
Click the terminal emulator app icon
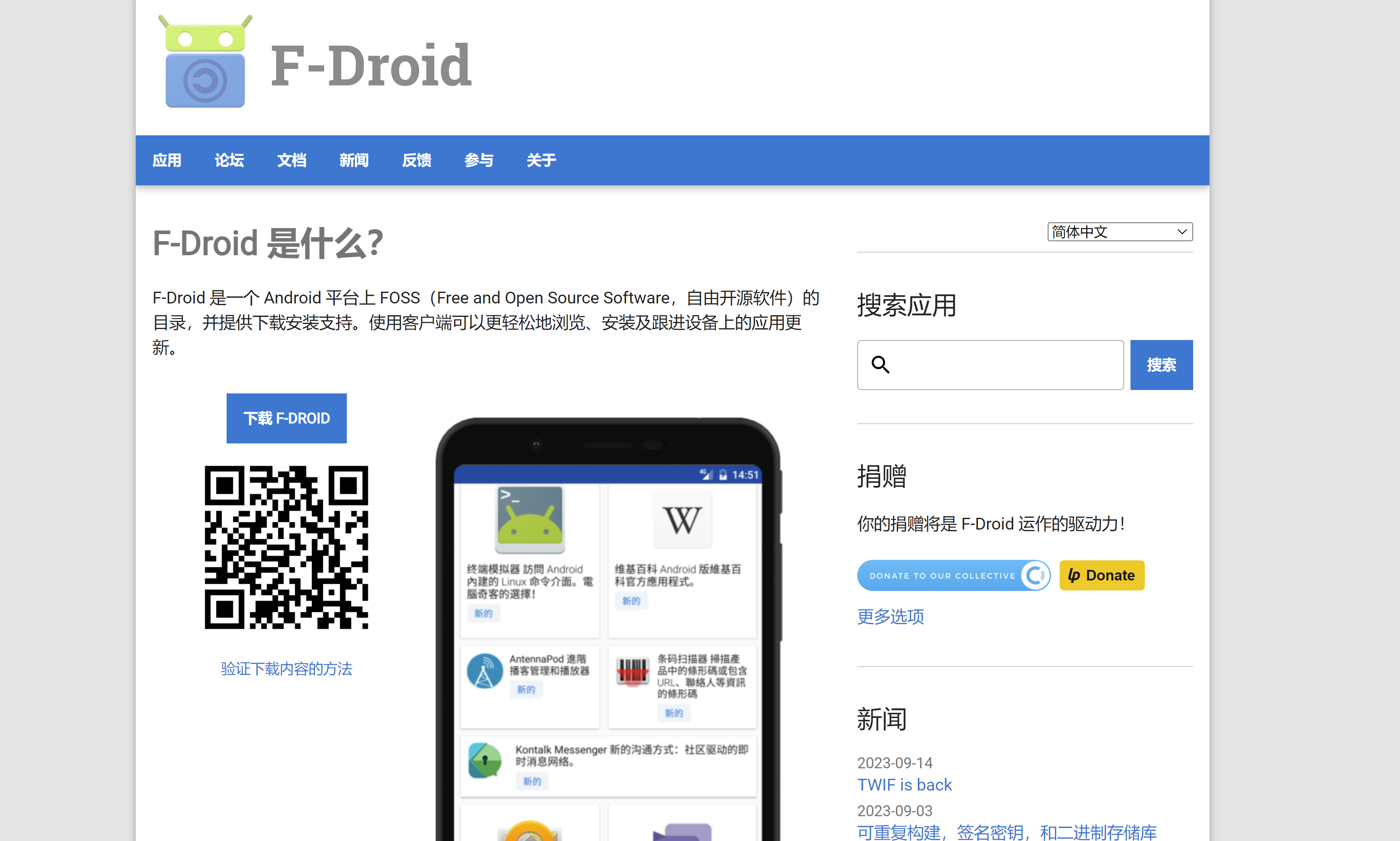tap(529, 519)
